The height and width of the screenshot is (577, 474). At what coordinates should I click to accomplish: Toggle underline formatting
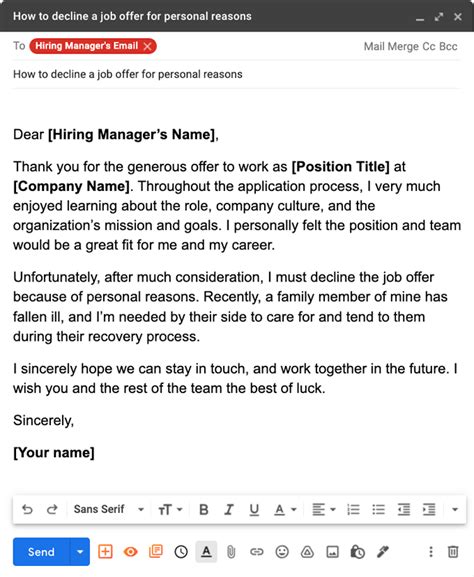(x=254, y=510)
